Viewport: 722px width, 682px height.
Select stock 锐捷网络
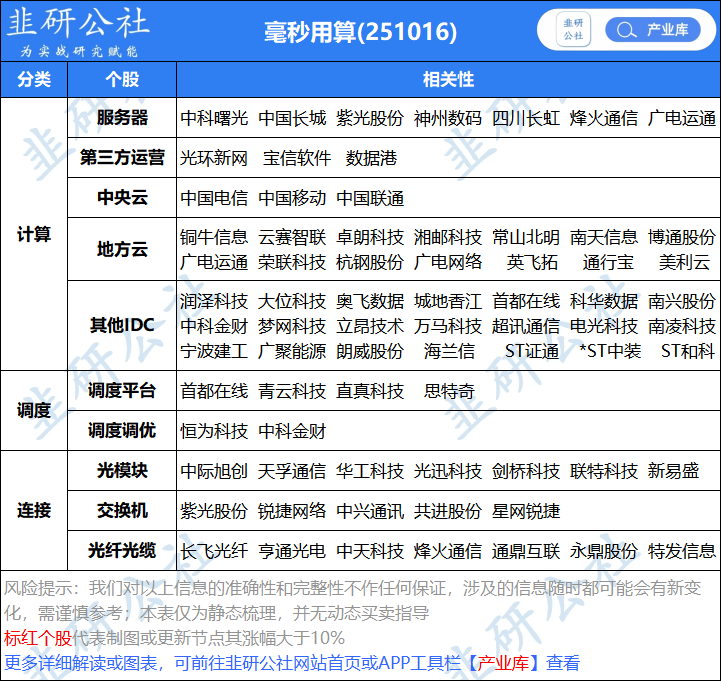point(292,512)
